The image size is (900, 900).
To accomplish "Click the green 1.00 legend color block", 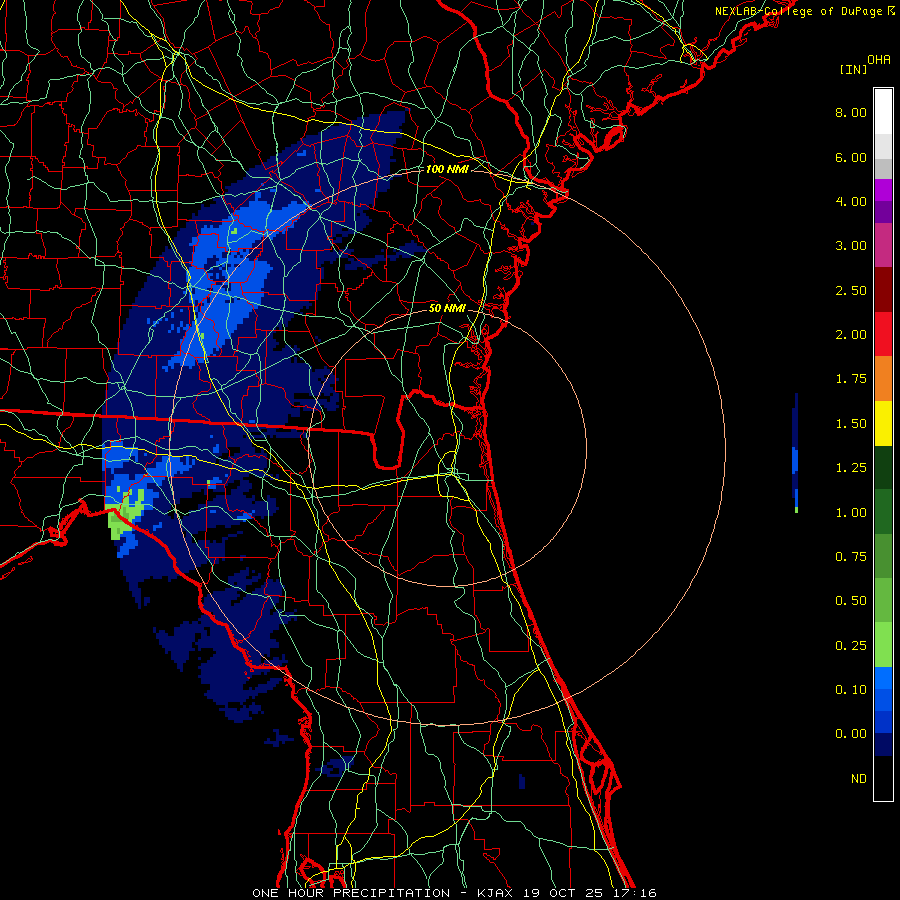I will click(883, 512).
